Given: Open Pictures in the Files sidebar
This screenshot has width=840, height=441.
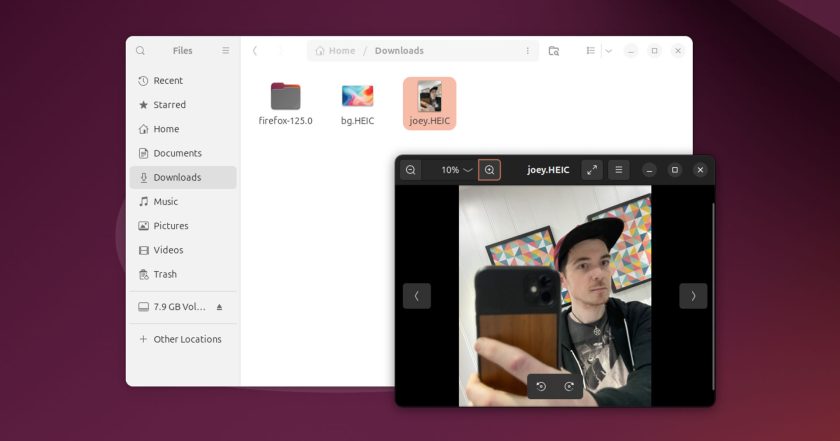Looking at the screenshot, I should point(183,226).
